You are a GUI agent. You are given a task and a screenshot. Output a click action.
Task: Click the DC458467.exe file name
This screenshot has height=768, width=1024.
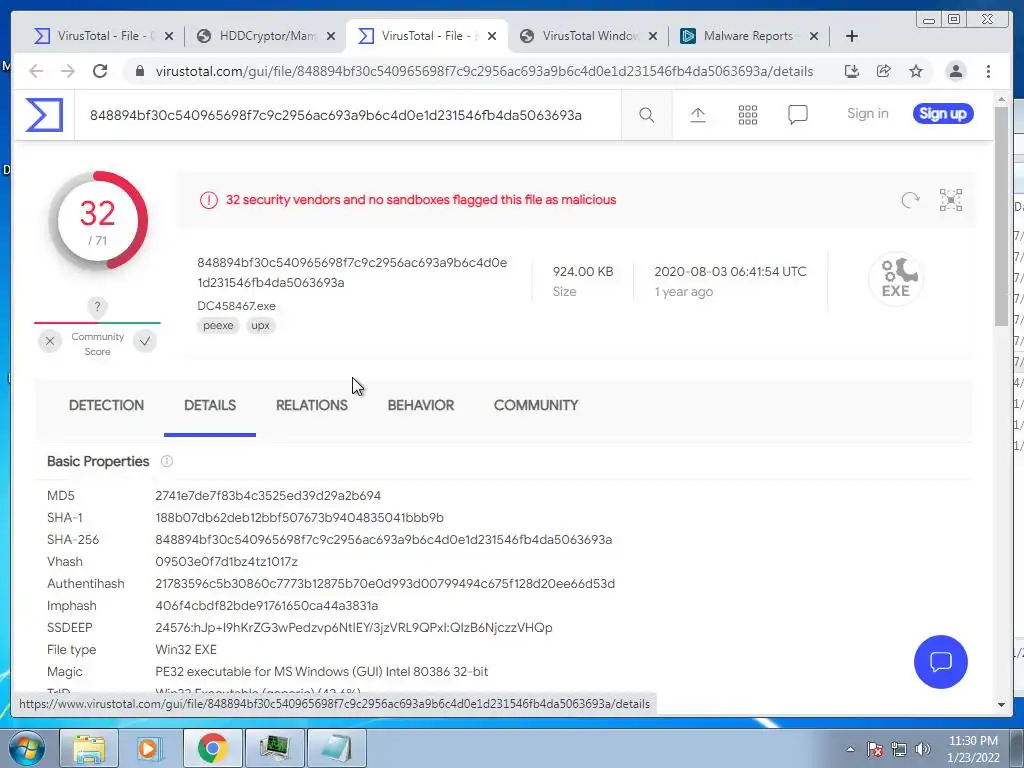coord(236,306)
